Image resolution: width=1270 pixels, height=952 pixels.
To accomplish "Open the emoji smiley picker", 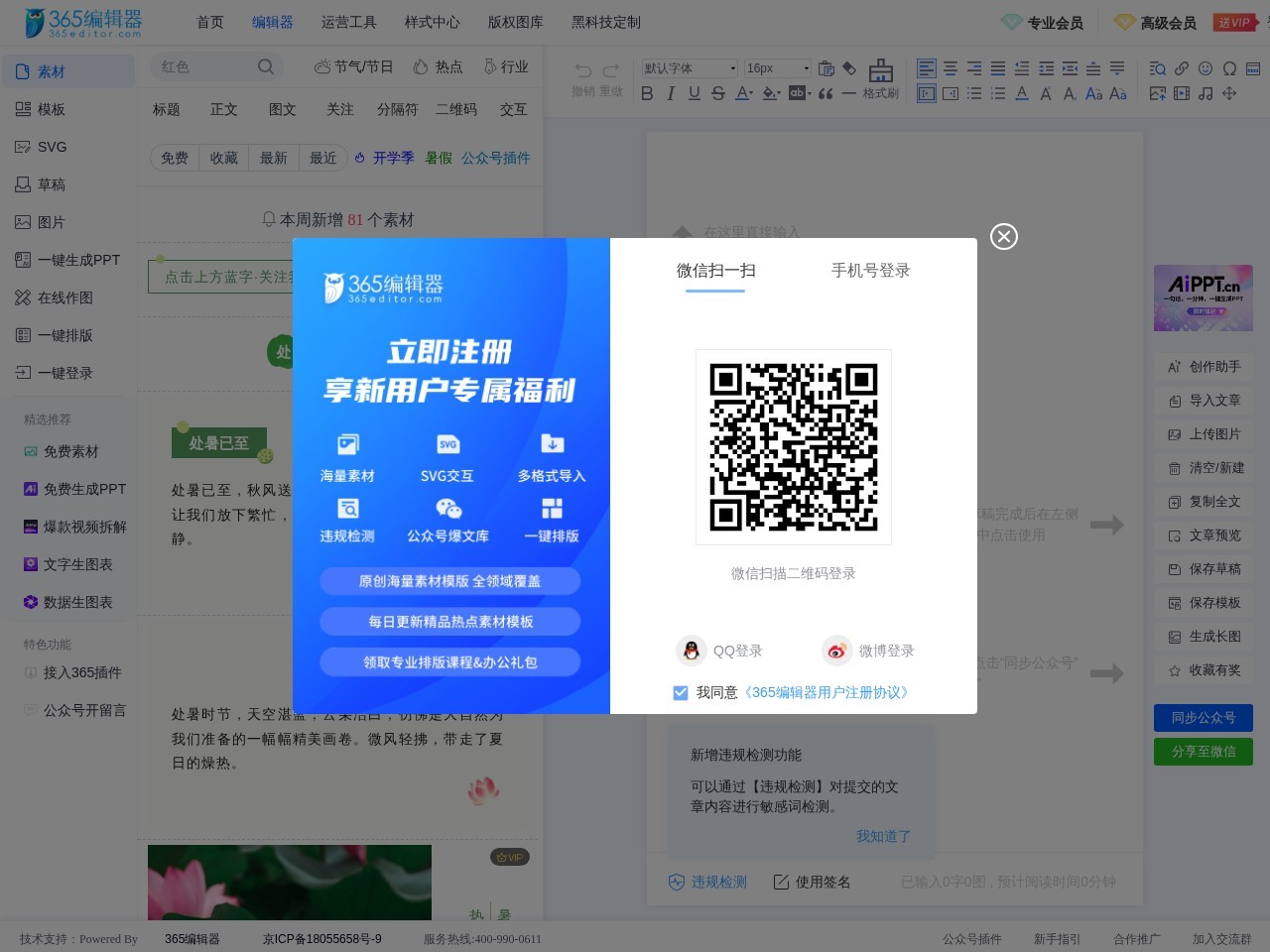I will click(1206, 68).
